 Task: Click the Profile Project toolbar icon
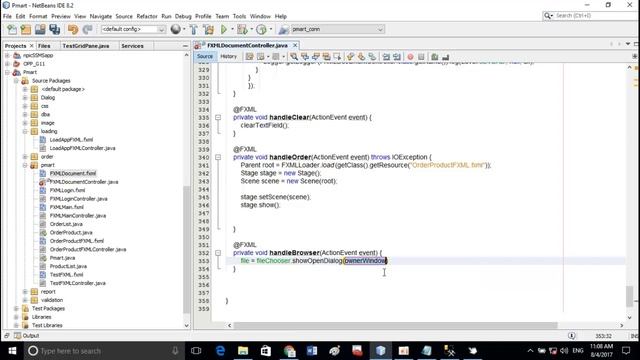point(261,29)
